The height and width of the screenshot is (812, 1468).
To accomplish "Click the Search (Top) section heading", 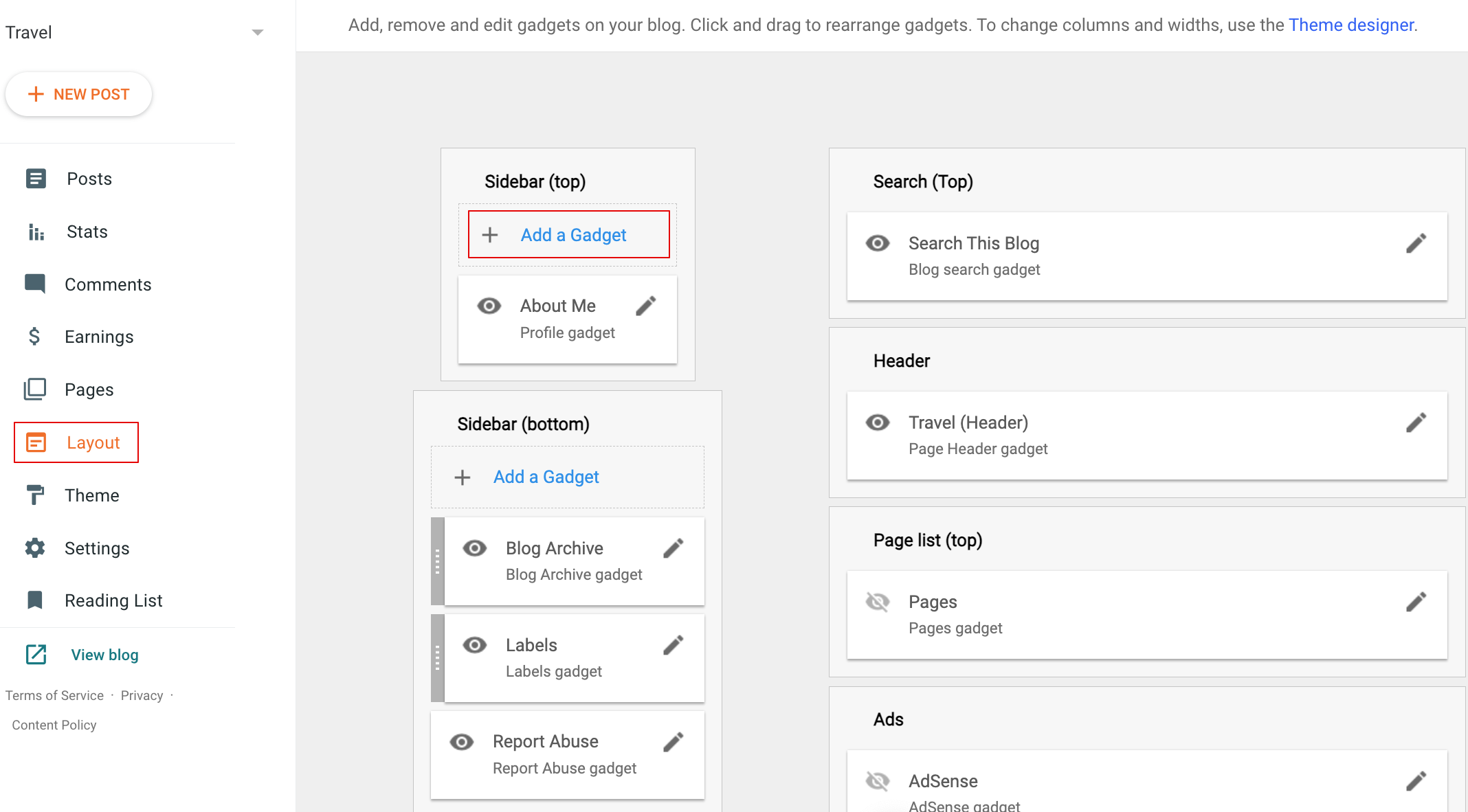I will (x=923, y=181).
